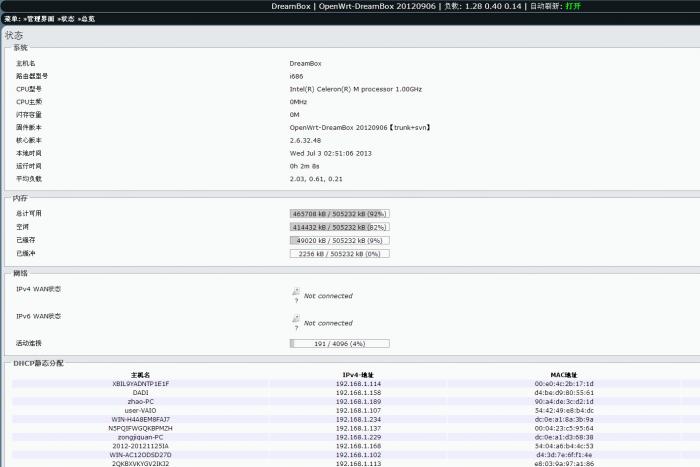The width and height of the screenshot is (700, 467).
Task: Select the zhao-PC DHCP lease row
Action: click(x=140, y=401)
